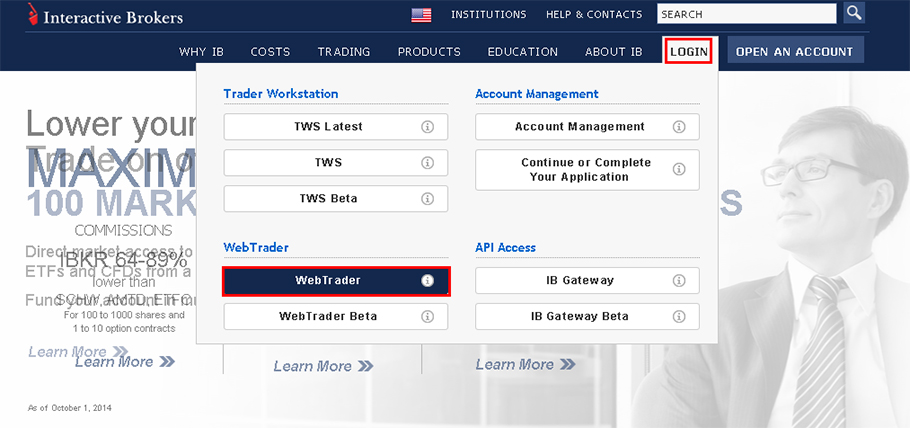Click the LOGIN menu item
Screen dimensions: 910x428
(689, 52)
